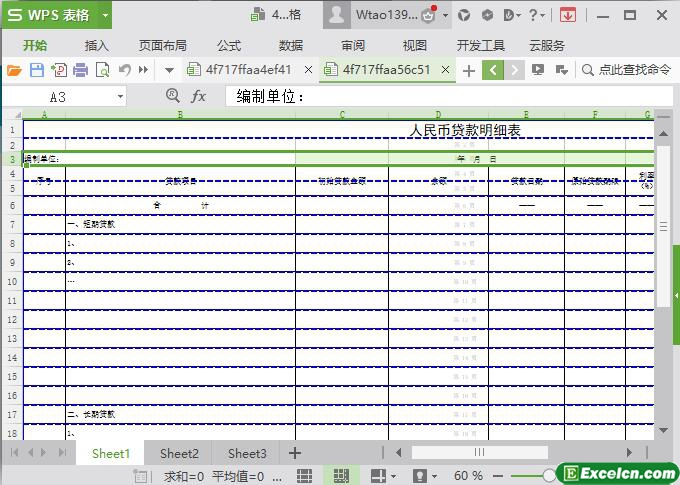The image size is (680, 485).
Task: Click the Undo arrow icon
Action: pyautogui.click(x=125, y=70)
